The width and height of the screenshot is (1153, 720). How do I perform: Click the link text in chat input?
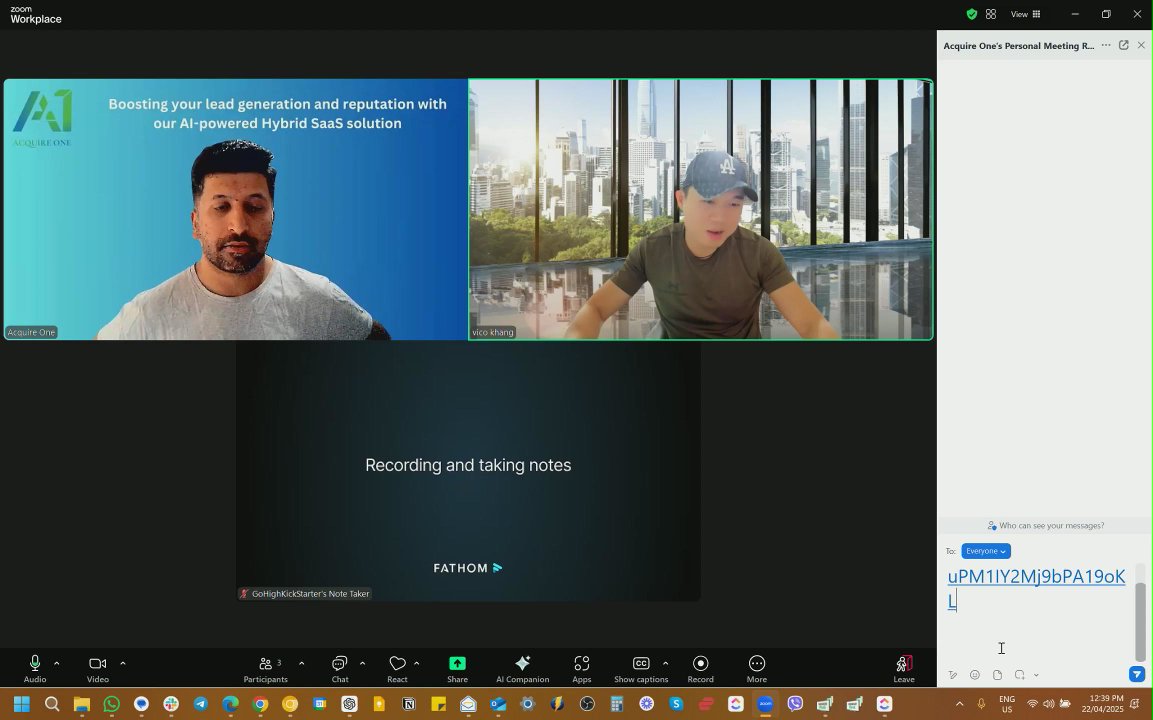pyautogui.click(x=1036, y=588)
